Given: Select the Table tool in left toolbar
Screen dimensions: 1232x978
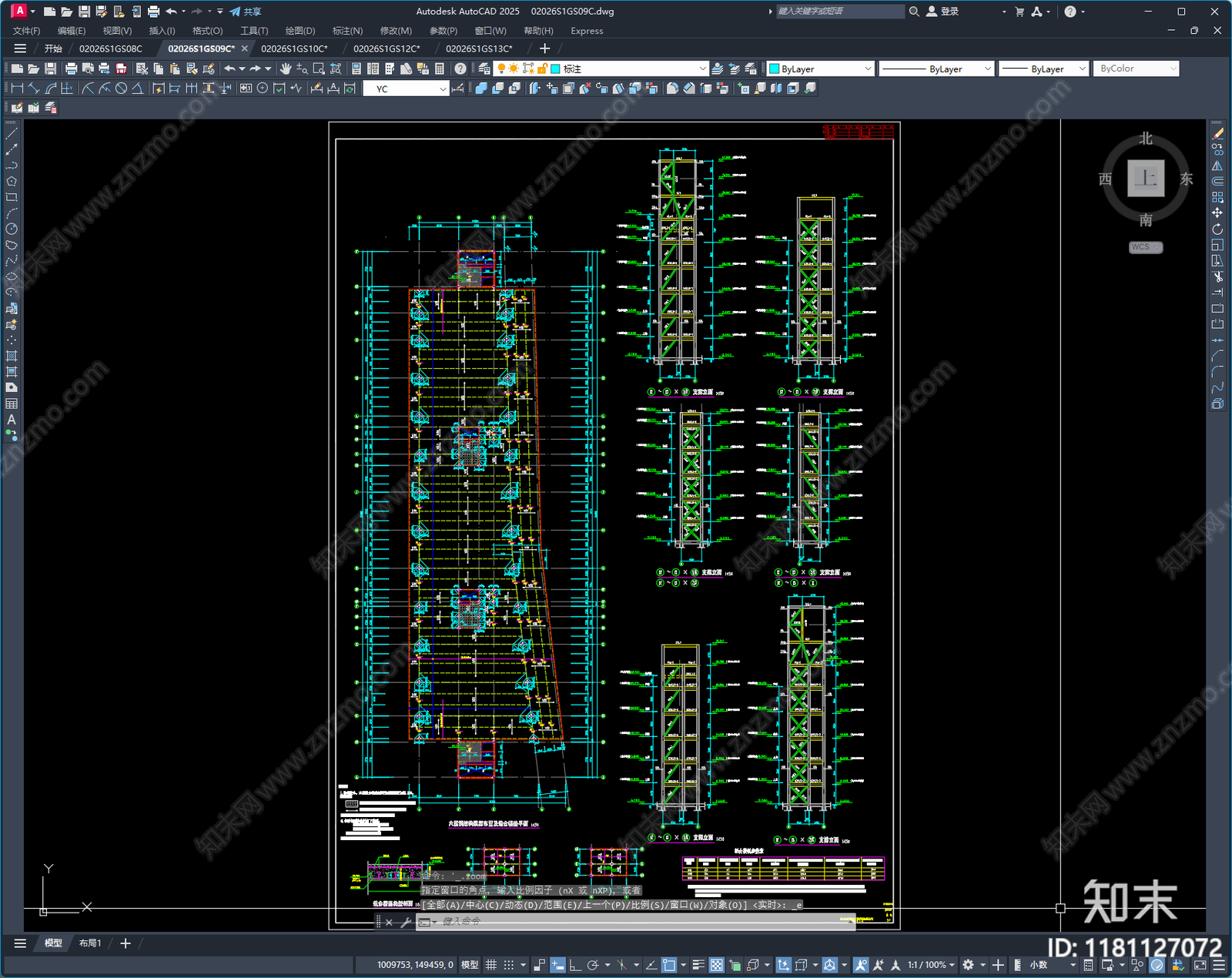Looking at the screenshot, I should pyautogui.click(x=12, y=404).
